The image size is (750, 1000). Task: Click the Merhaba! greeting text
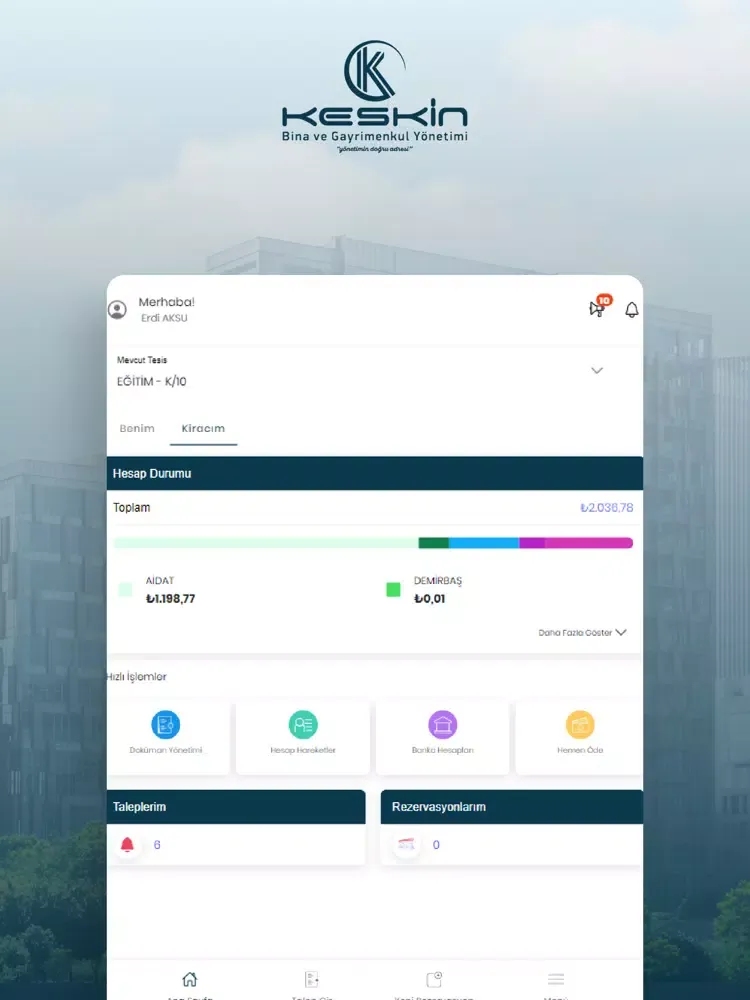click(x=166, y=302)
